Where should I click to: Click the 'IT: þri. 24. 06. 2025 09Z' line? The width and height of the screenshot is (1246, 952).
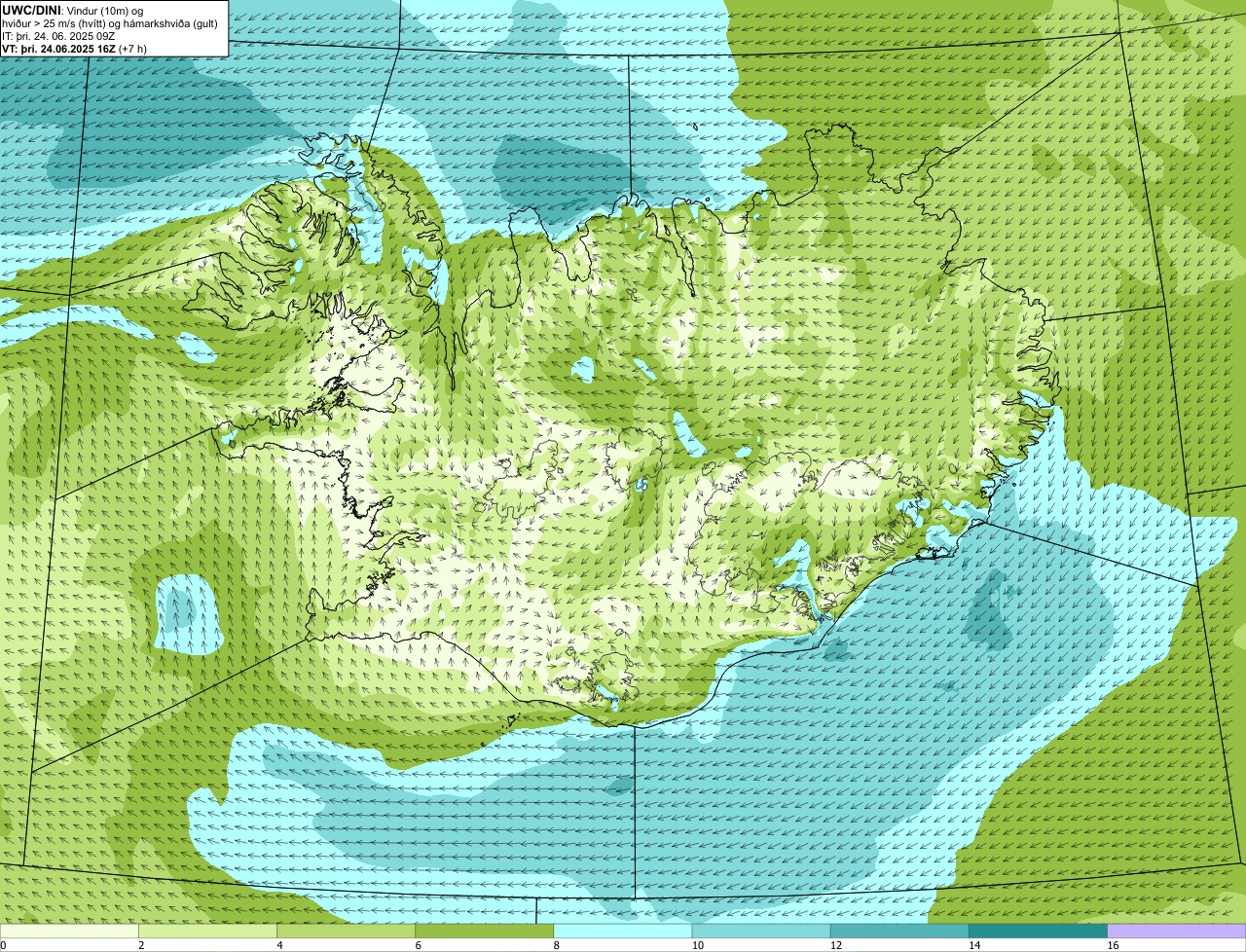click(x=60, y=35)
